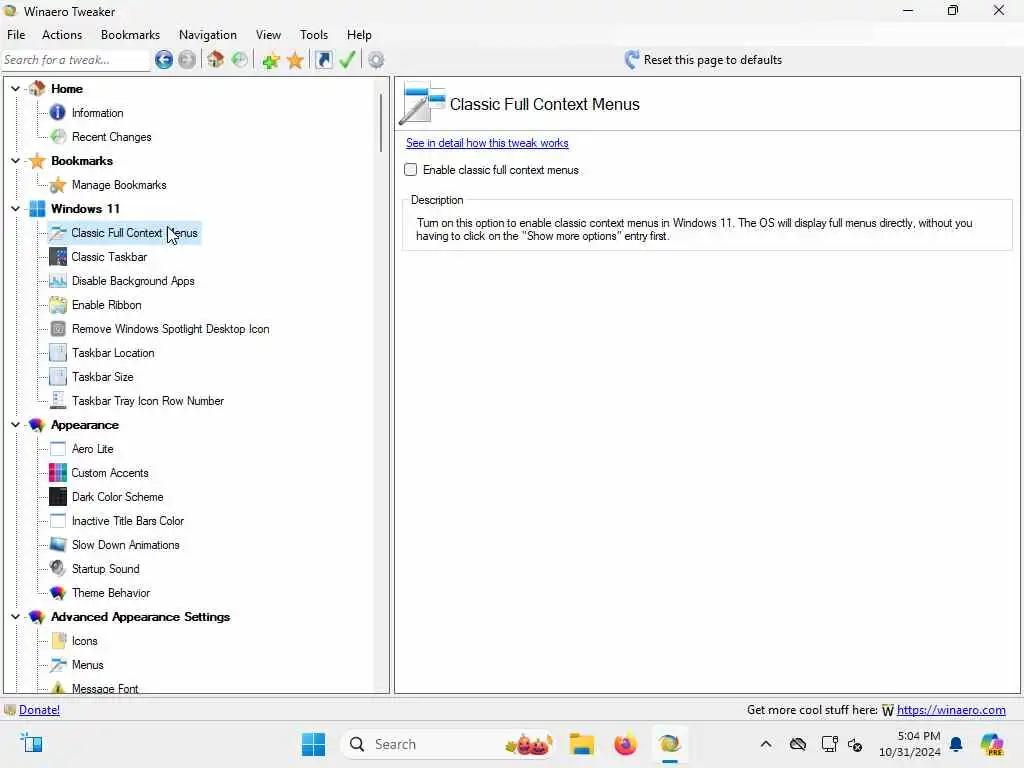This screenshot has width=1024, height=768.
Task: Select Manage Bookmarks in the tree
Action: click(119, 185)
